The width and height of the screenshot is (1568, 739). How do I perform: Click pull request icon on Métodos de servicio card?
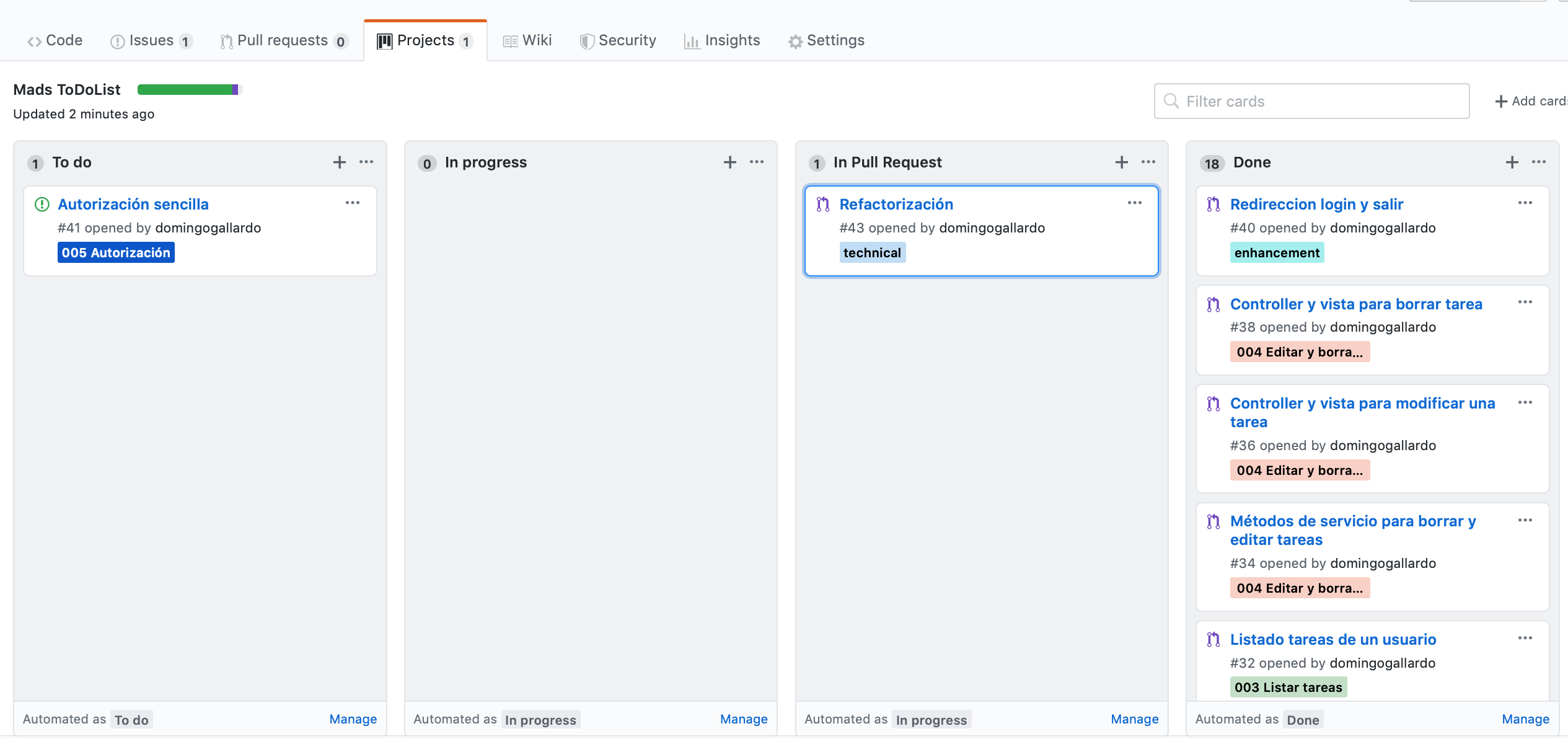point(1213,522)
